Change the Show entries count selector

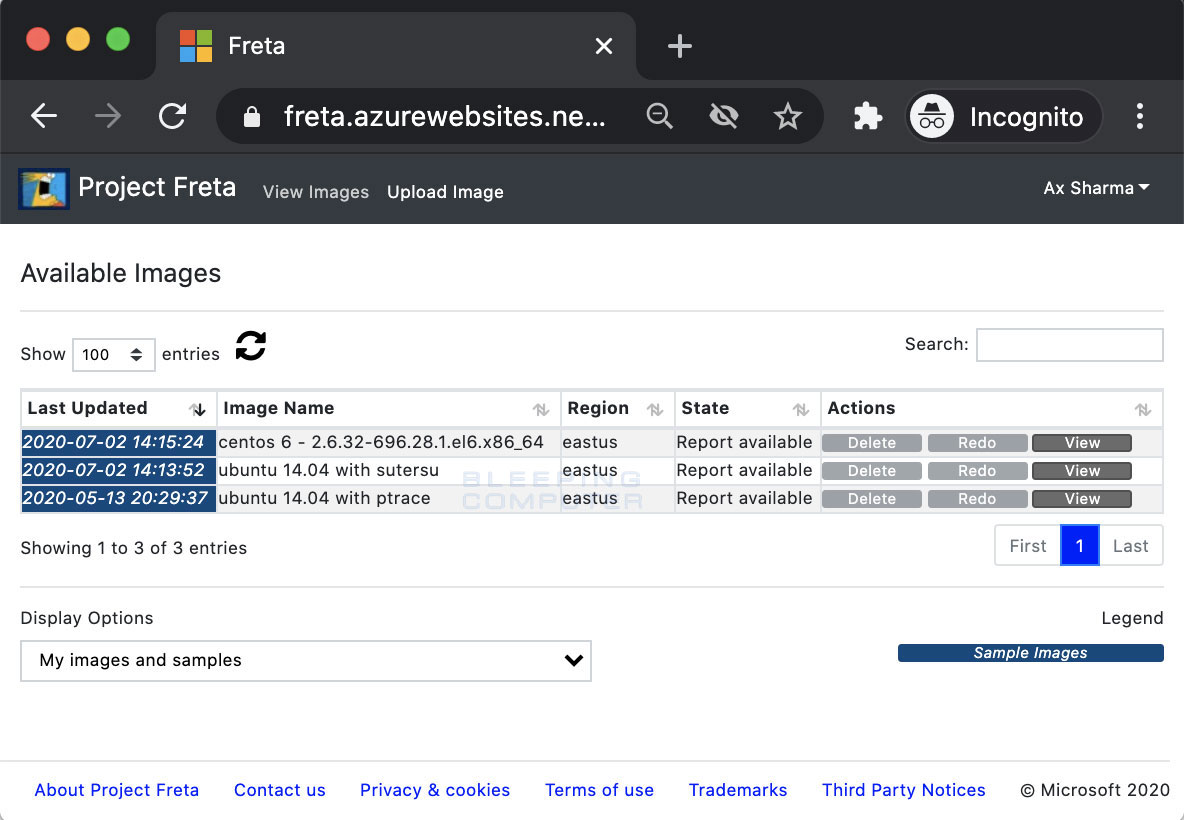(x=113, y=355)
